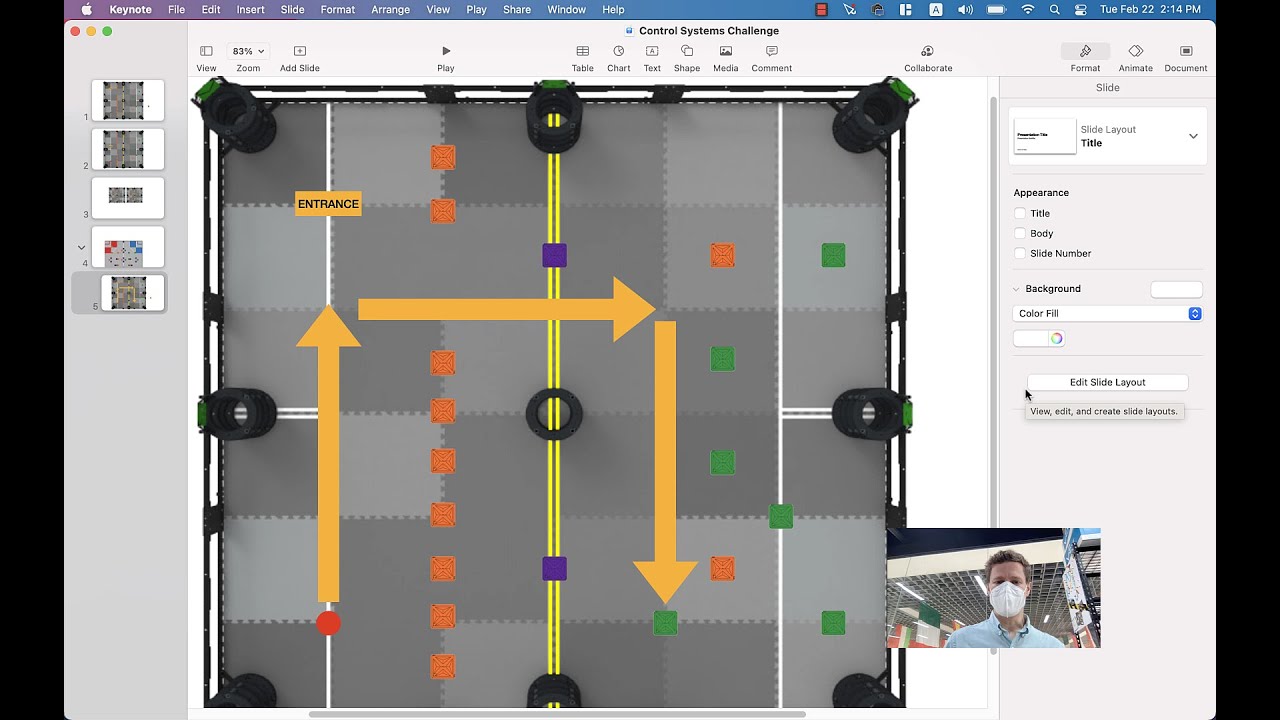Click the battery status icon
Image resolution: width=1280 pixels, height=720 pixels.
point(997,10)
